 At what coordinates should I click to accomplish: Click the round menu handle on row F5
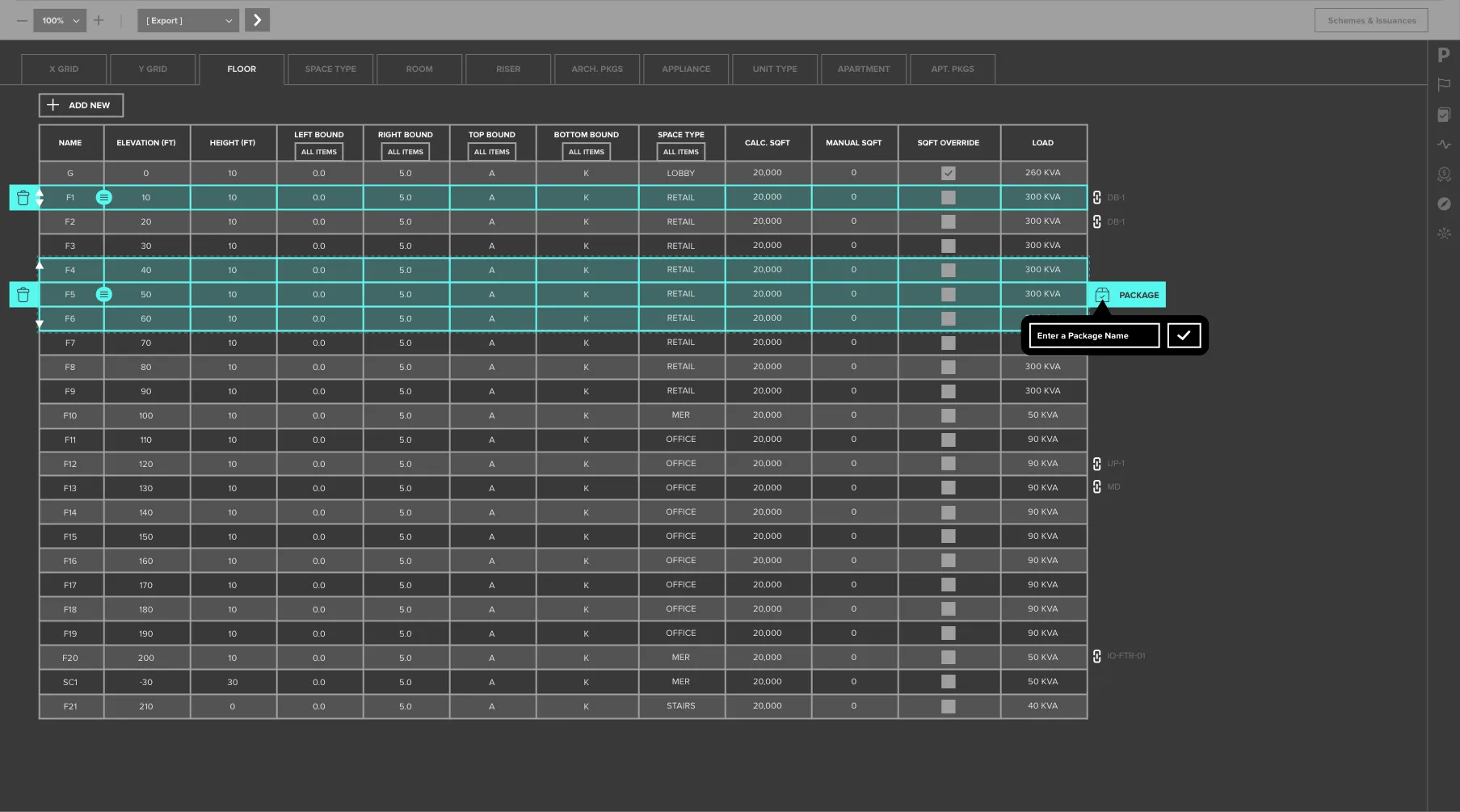104,294
